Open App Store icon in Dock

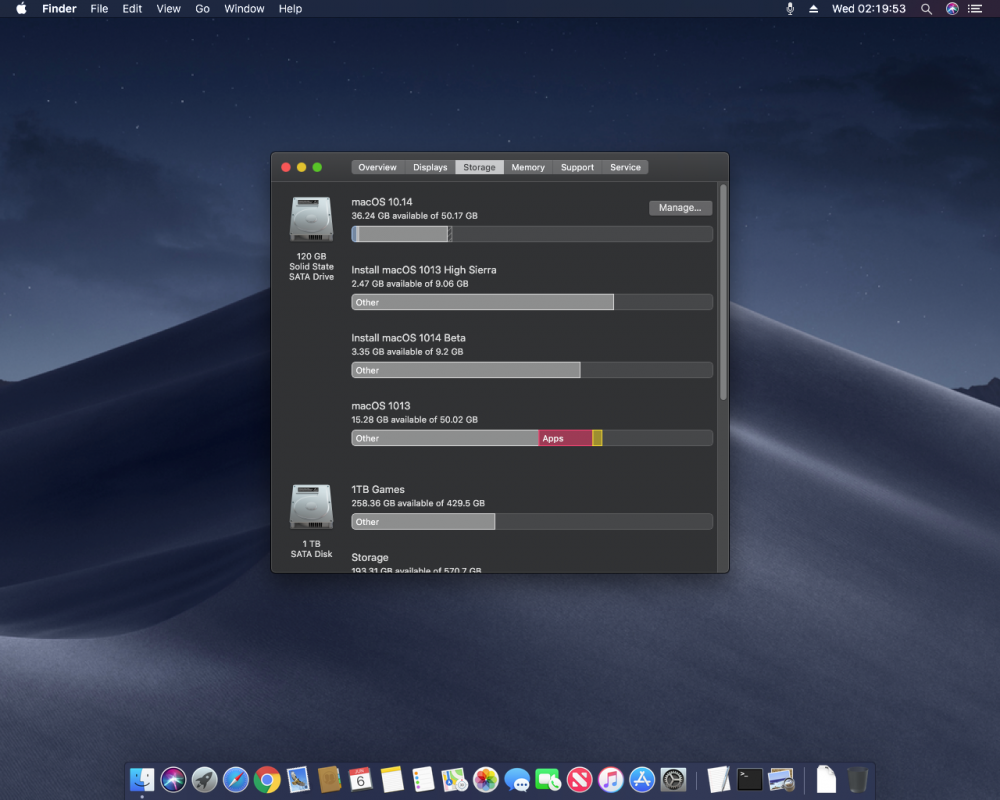642,779
